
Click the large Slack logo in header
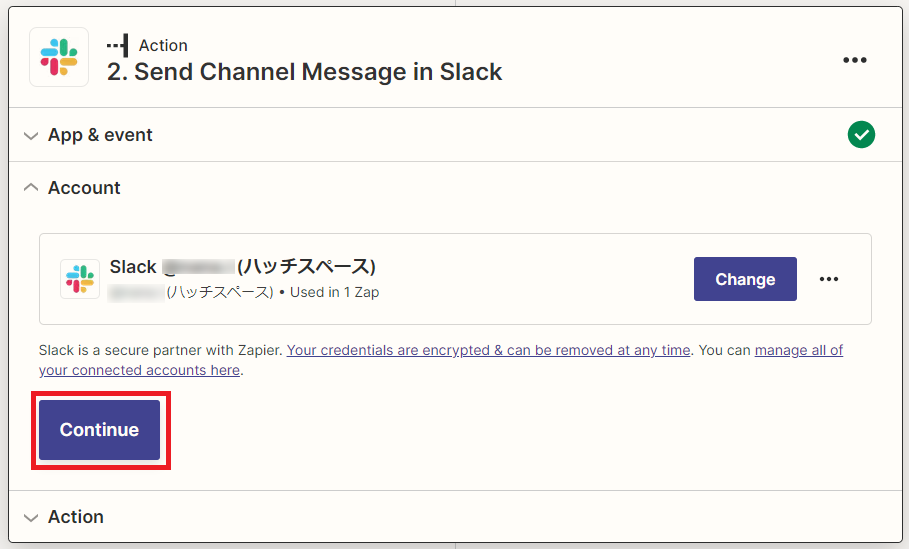tap(59, 57)
